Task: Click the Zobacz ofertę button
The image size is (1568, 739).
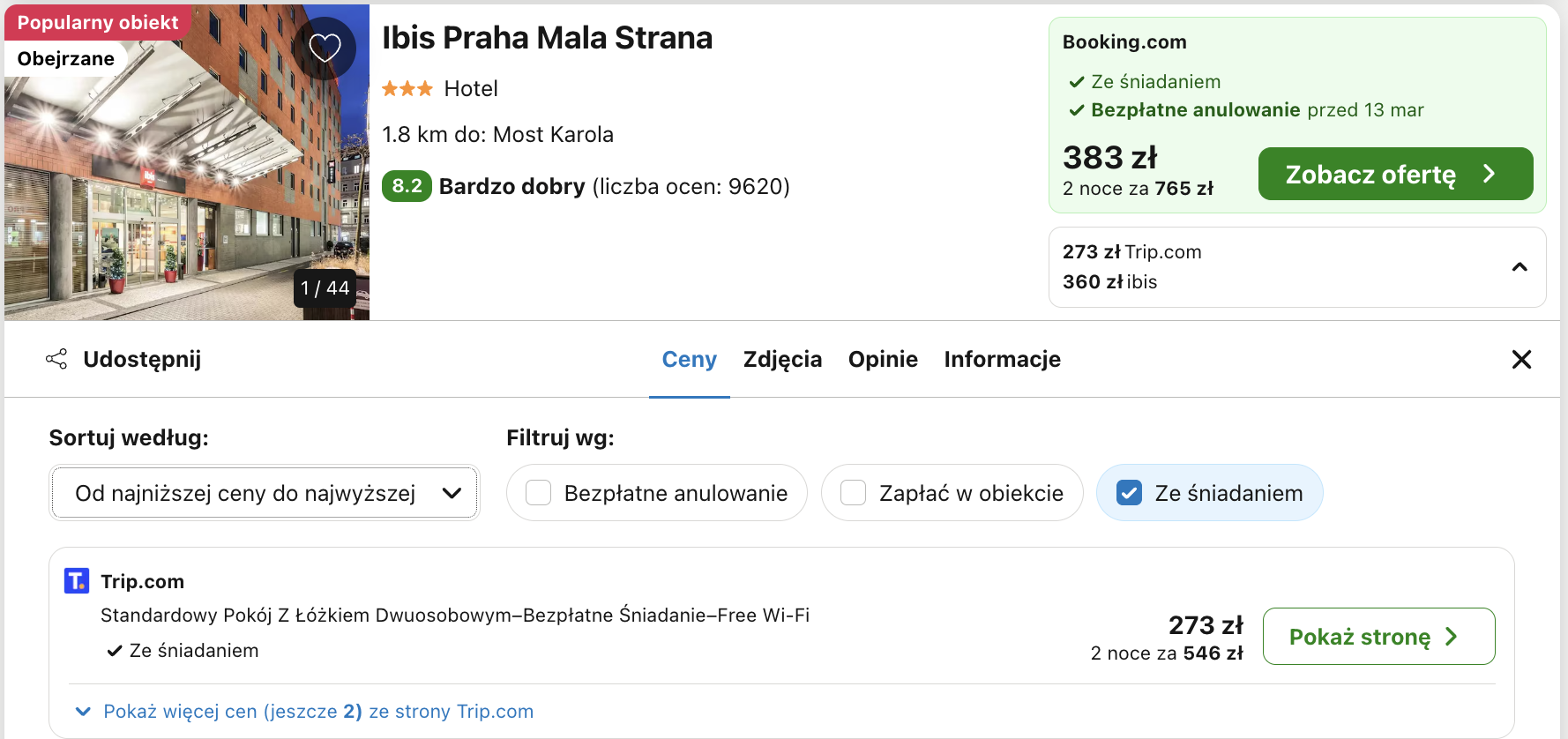Action: 1395,174
